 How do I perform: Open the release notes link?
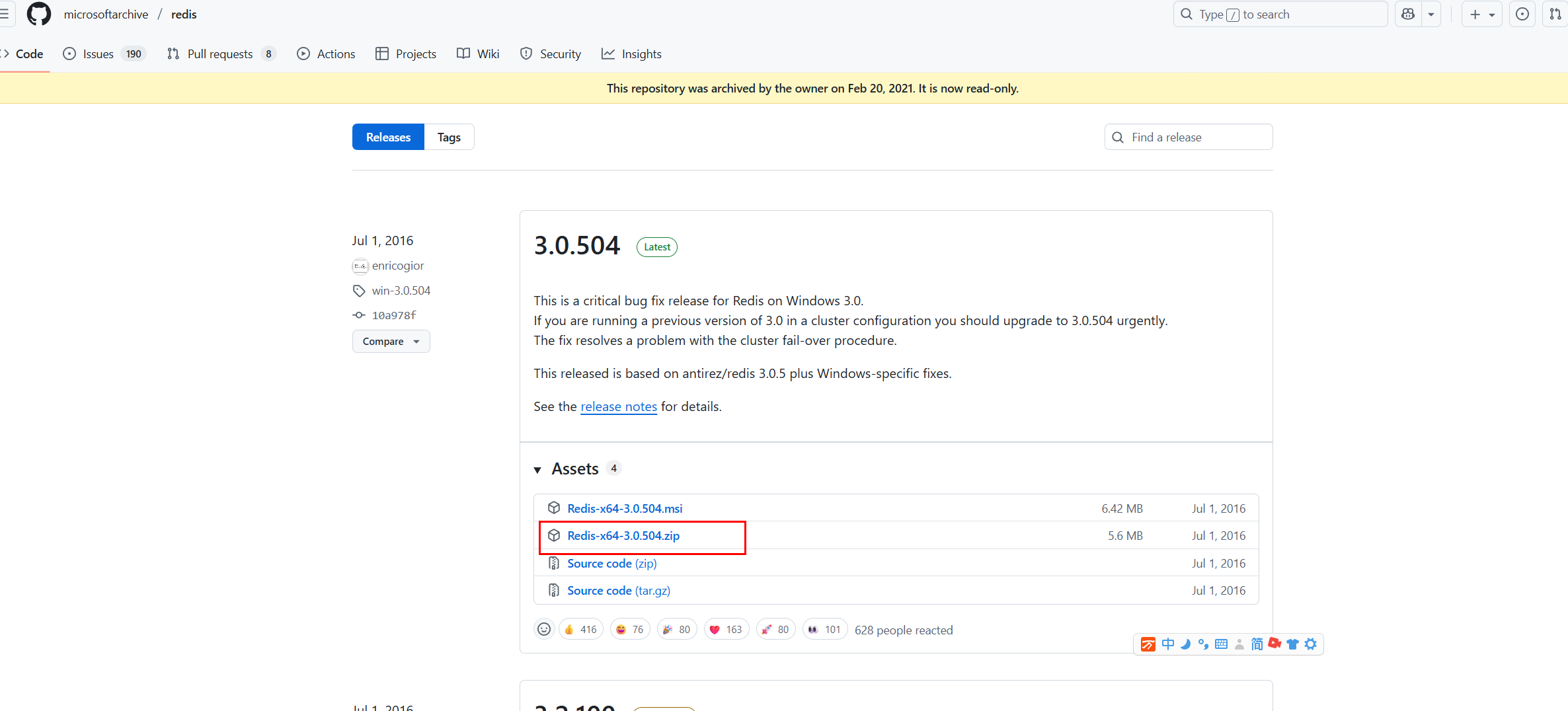click(619, 406)
